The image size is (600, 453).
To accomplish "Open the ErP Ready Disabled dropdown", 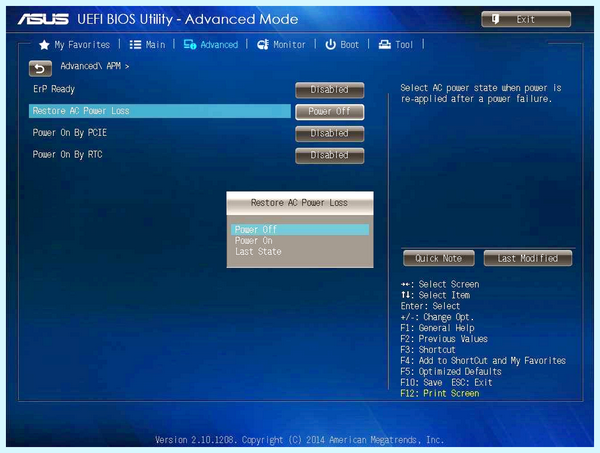I will pos(329,90).
